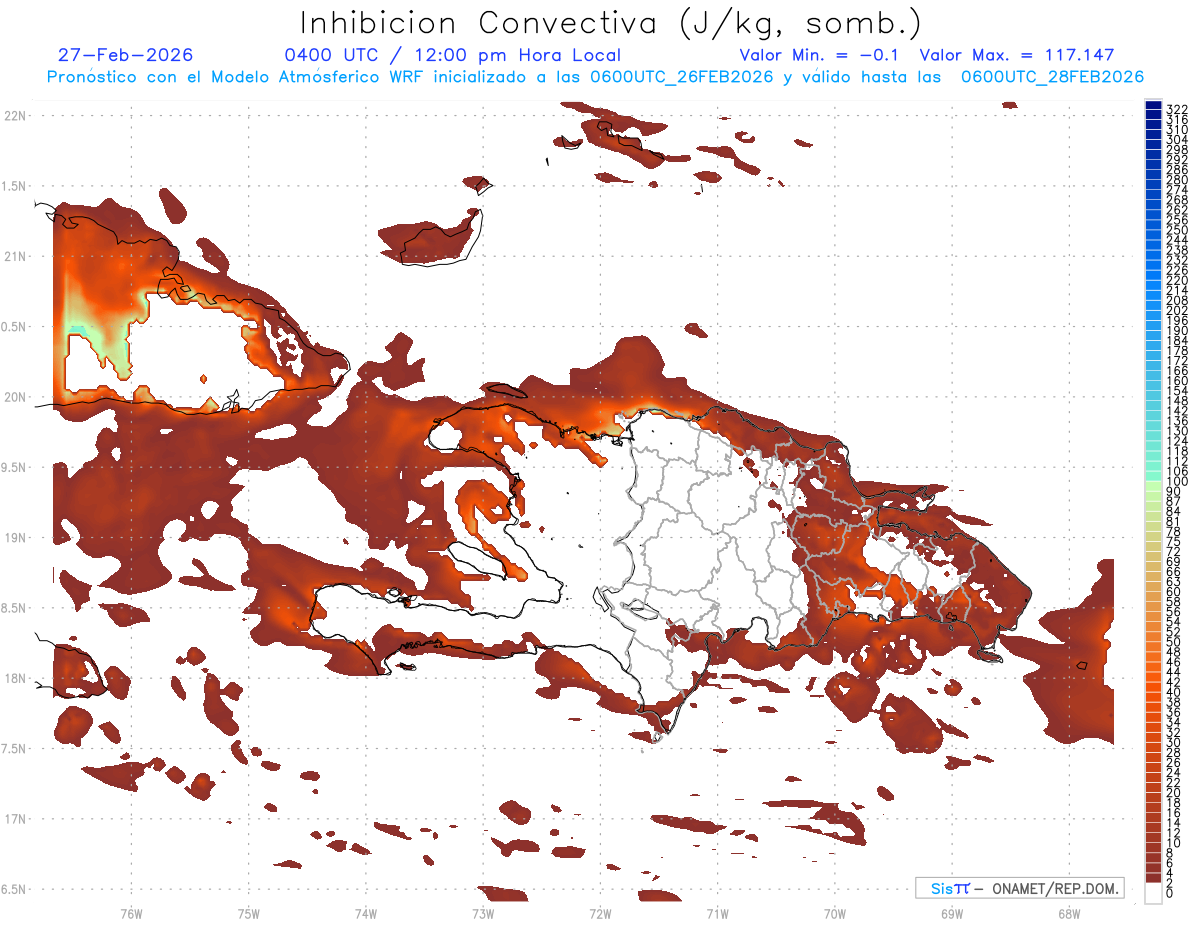Click the '202' colorbar value label

tap(1176, 310)
